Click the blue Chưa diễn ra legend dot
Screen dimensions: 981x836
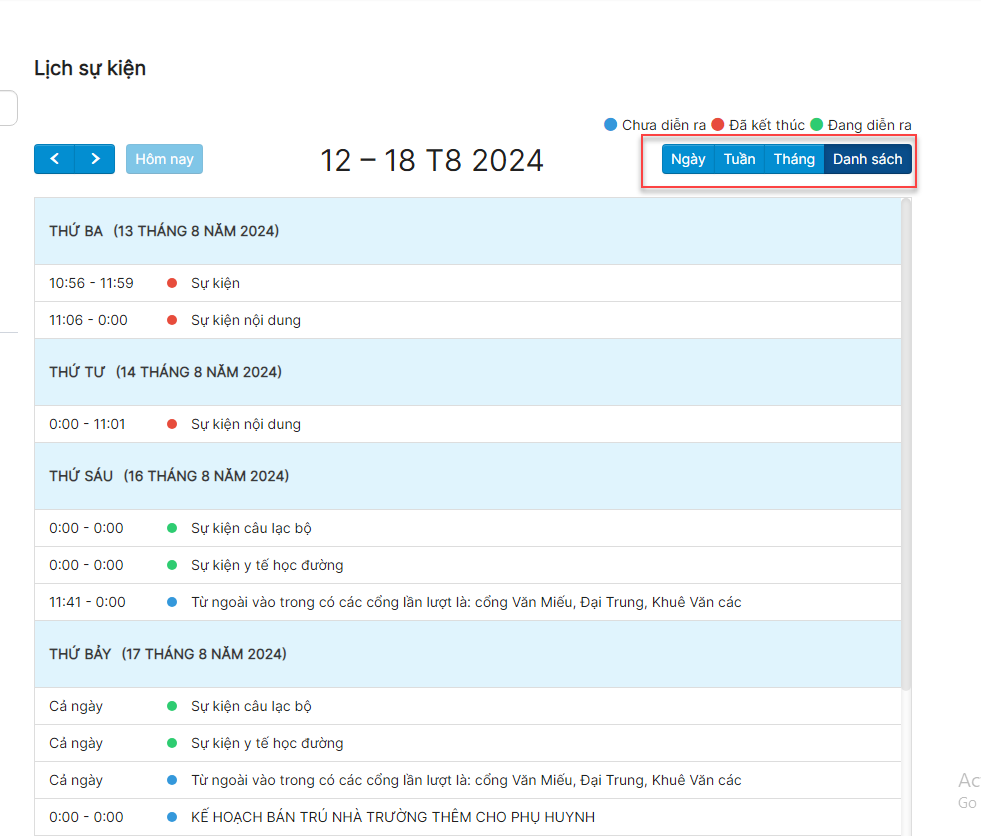611,125
